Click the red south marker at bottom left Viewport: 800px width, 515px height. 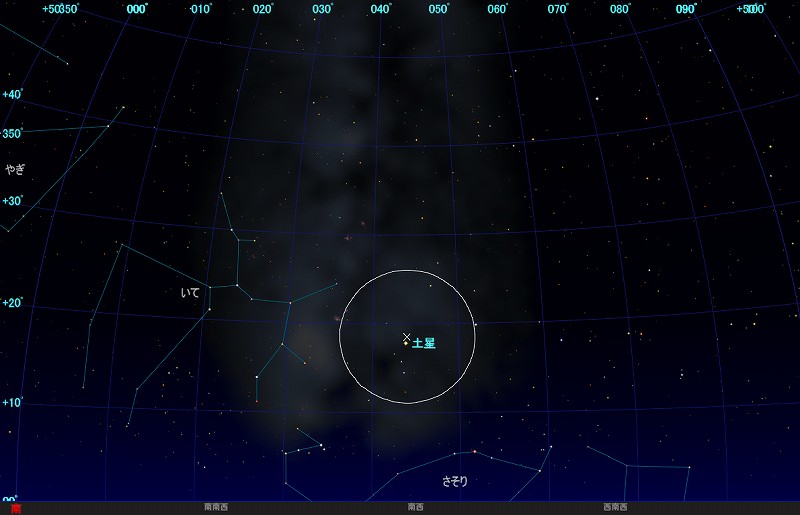tap(15, 508)
